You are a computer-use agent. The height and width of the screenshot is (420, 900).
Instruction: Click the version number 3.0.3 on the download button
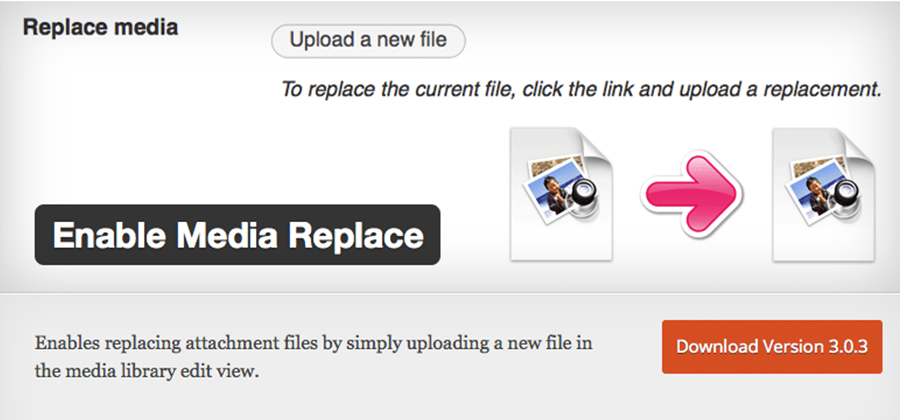pyautogui.click(x=842, y=347)
